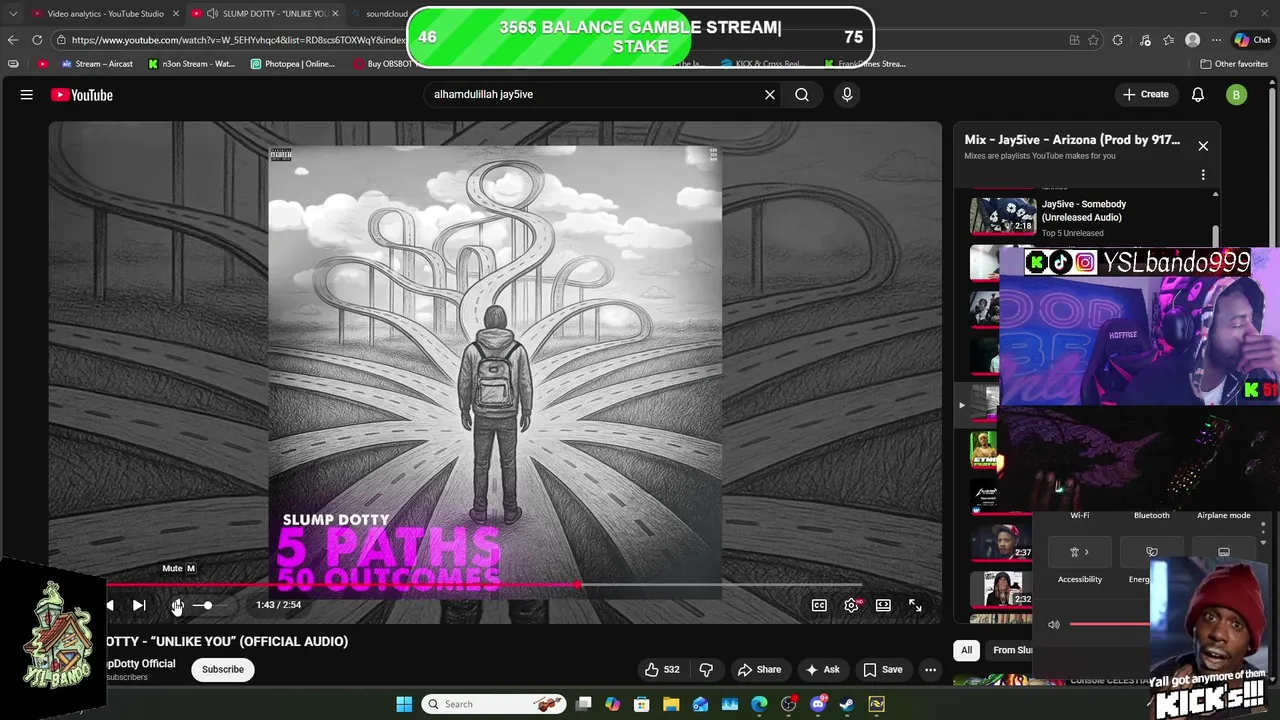Select the All chip filter
Viewport: 1280px width, 720px height.
[966, 650]
